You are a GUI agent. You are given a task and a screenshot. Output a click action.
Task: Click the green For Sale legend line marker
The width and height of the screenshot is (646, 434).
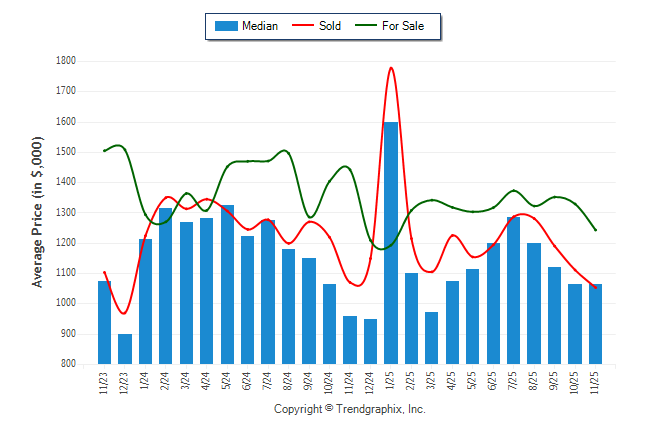pos(366,26)
